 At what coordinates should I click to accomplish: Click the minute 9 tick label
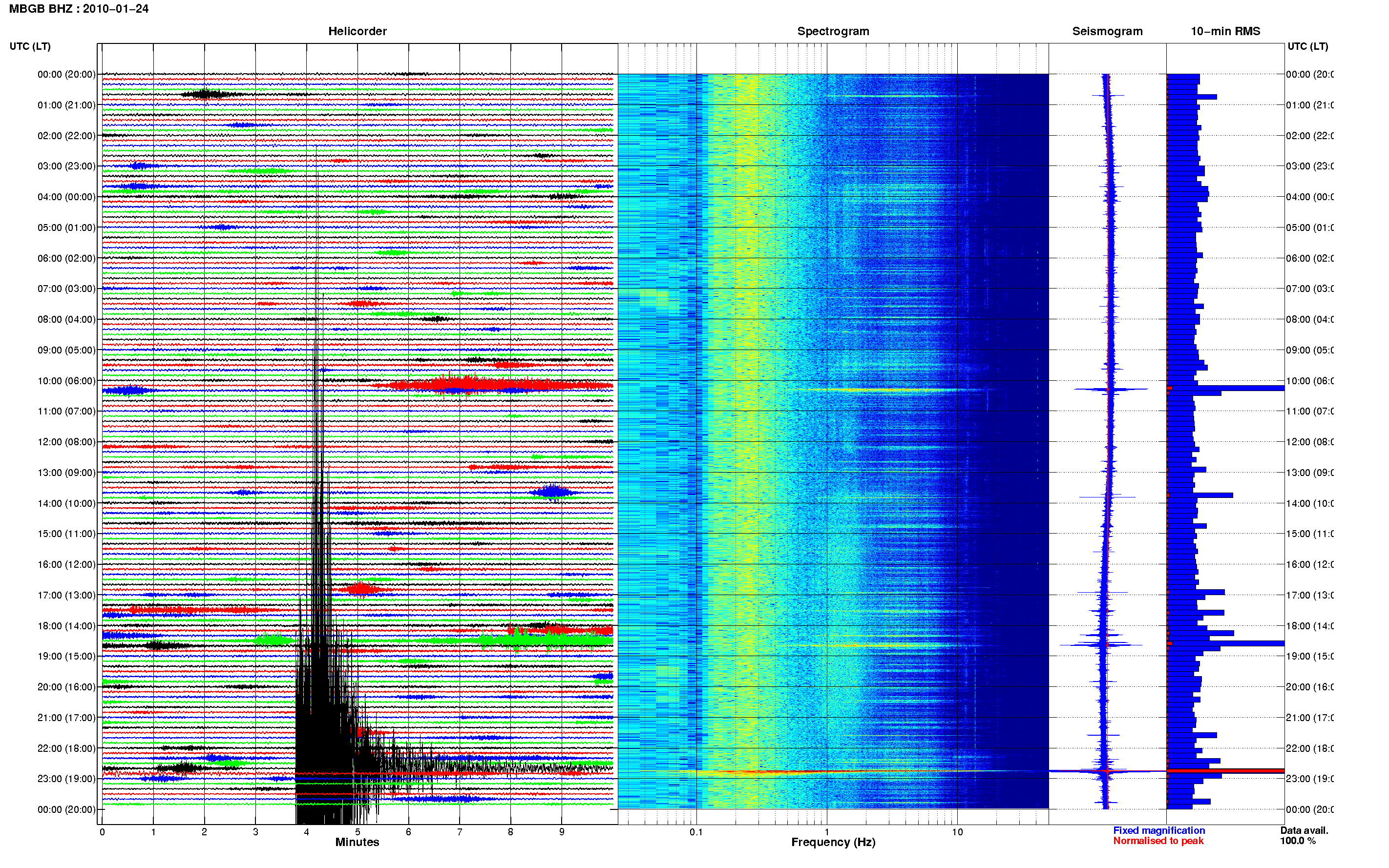(x=562, y=832)
